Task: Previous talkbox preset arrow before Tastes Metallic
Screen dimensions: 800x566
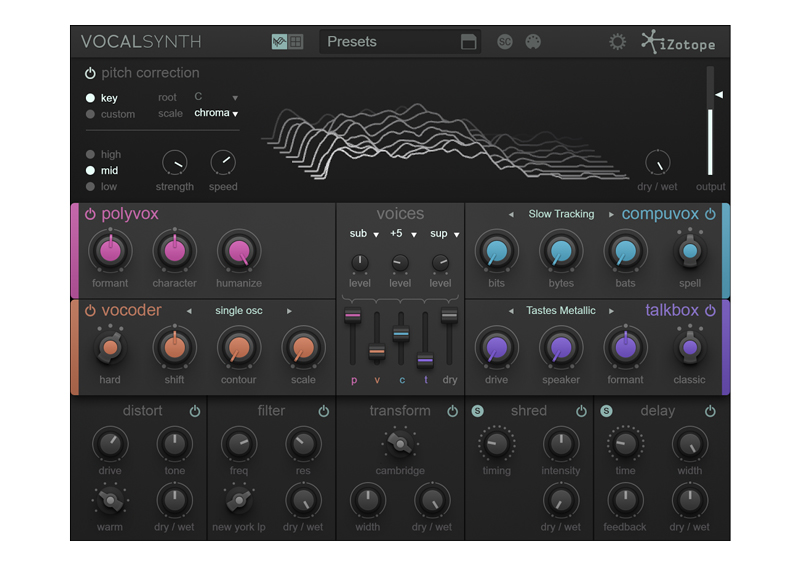Action: (x=511, y=311)
